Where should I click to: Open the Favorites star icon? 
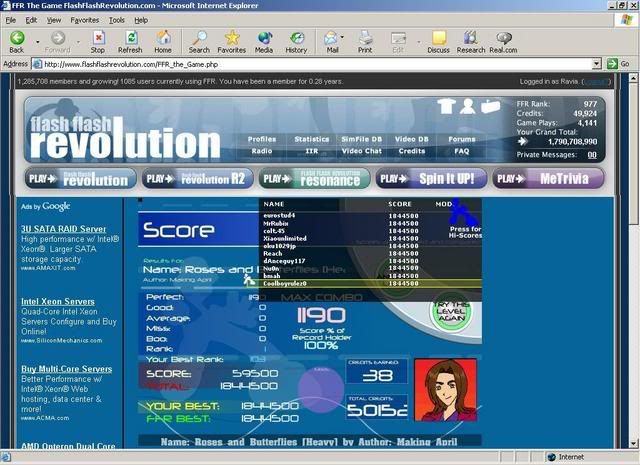[231, 39]
